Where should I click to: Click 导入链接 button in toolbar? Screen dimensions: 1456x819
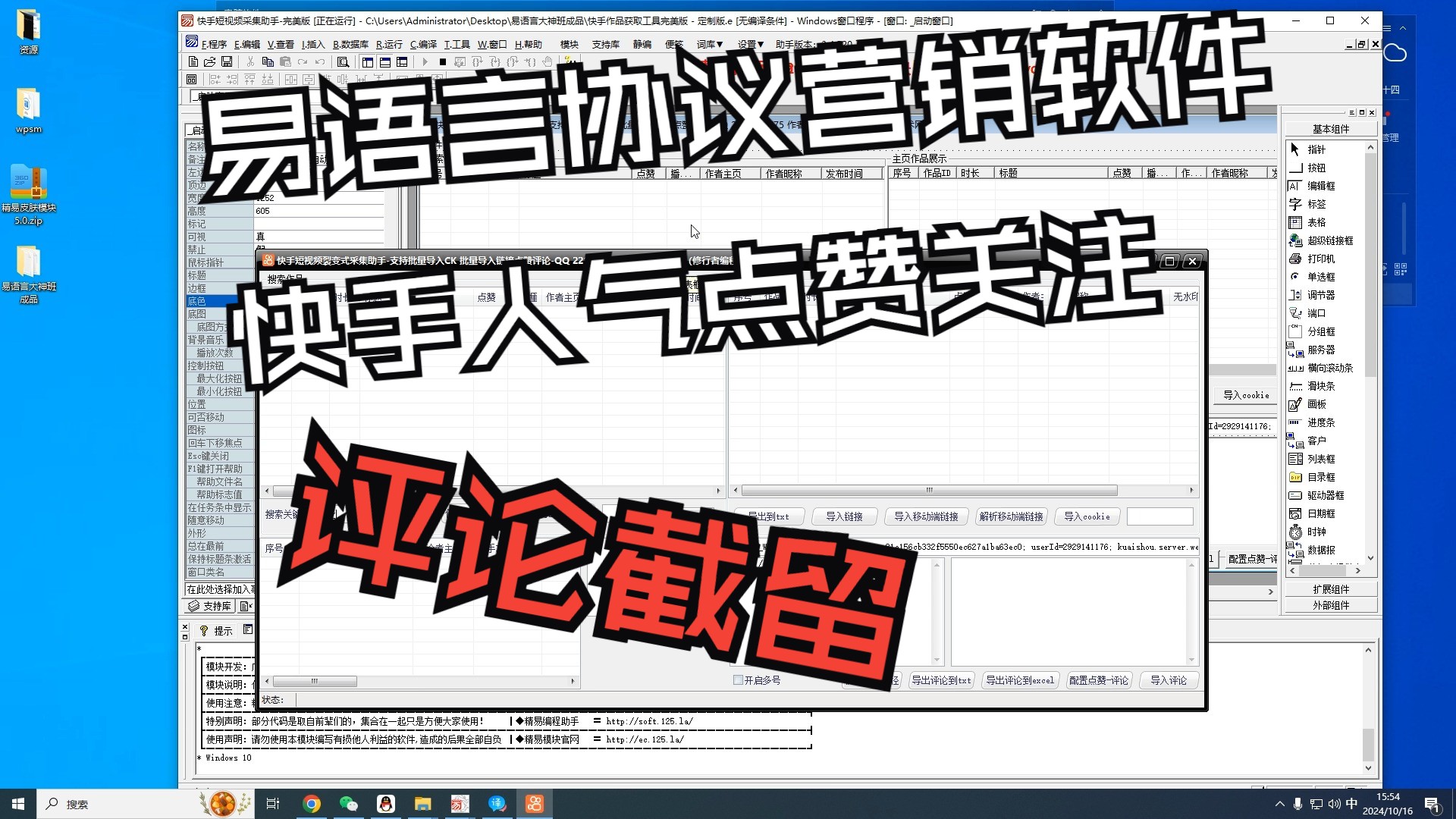[843, 516]
